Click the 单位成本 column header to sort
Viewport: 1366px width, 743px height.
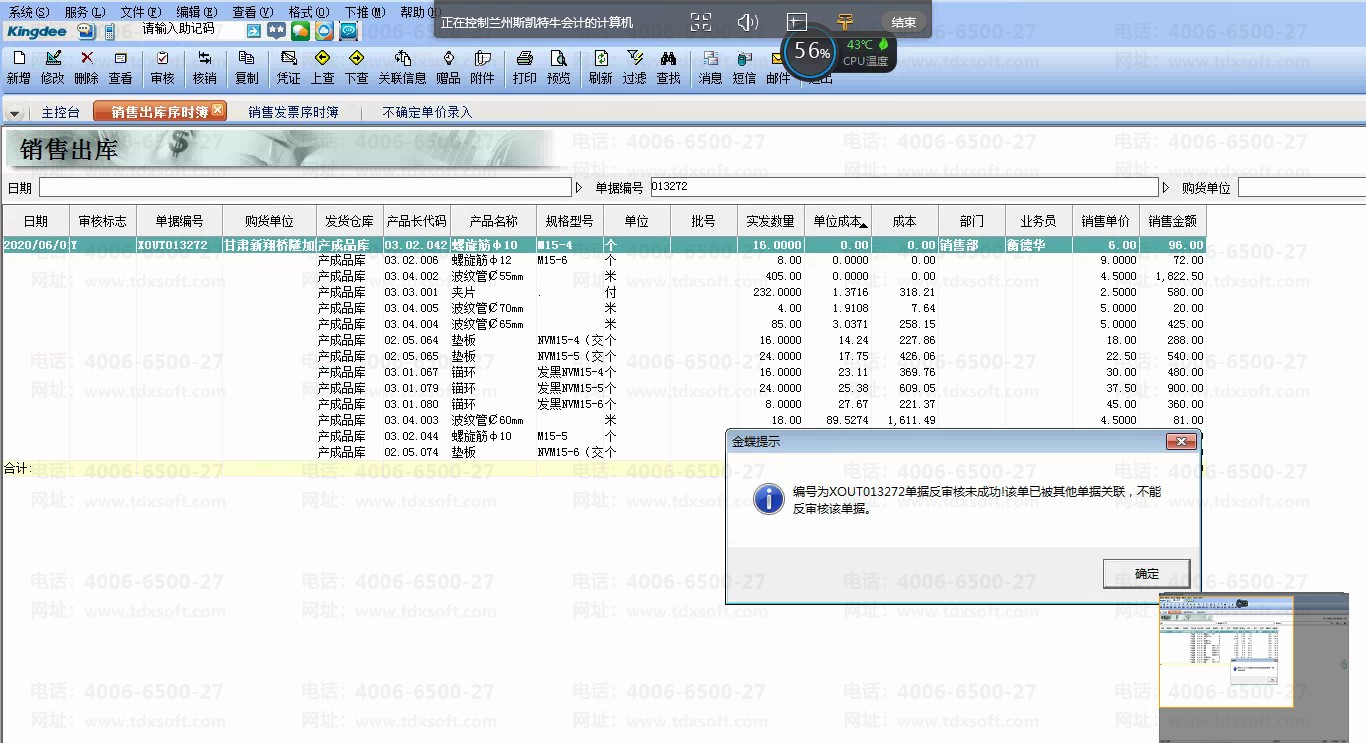click(839, 221)
